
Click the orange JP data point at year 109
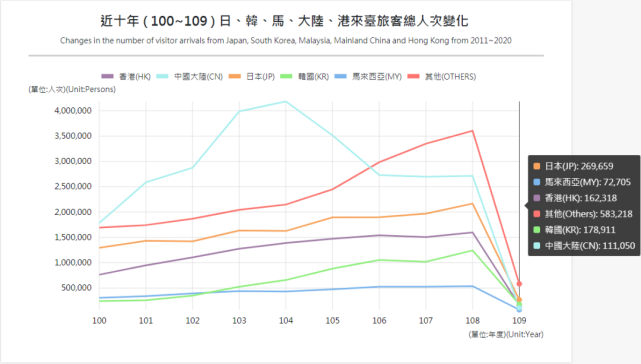[x=519, y=300]
